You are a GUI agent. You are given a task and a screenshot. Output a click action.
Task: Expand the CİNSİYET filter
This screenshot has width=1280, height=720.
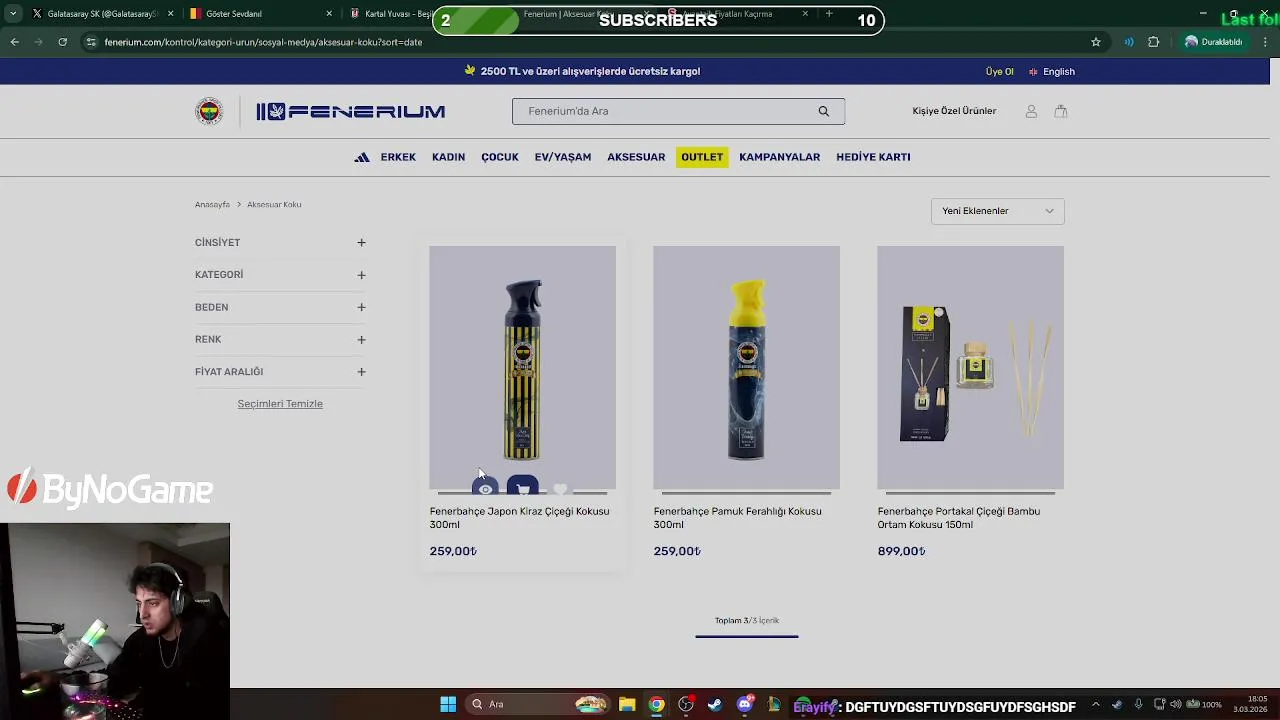(361, 243)
